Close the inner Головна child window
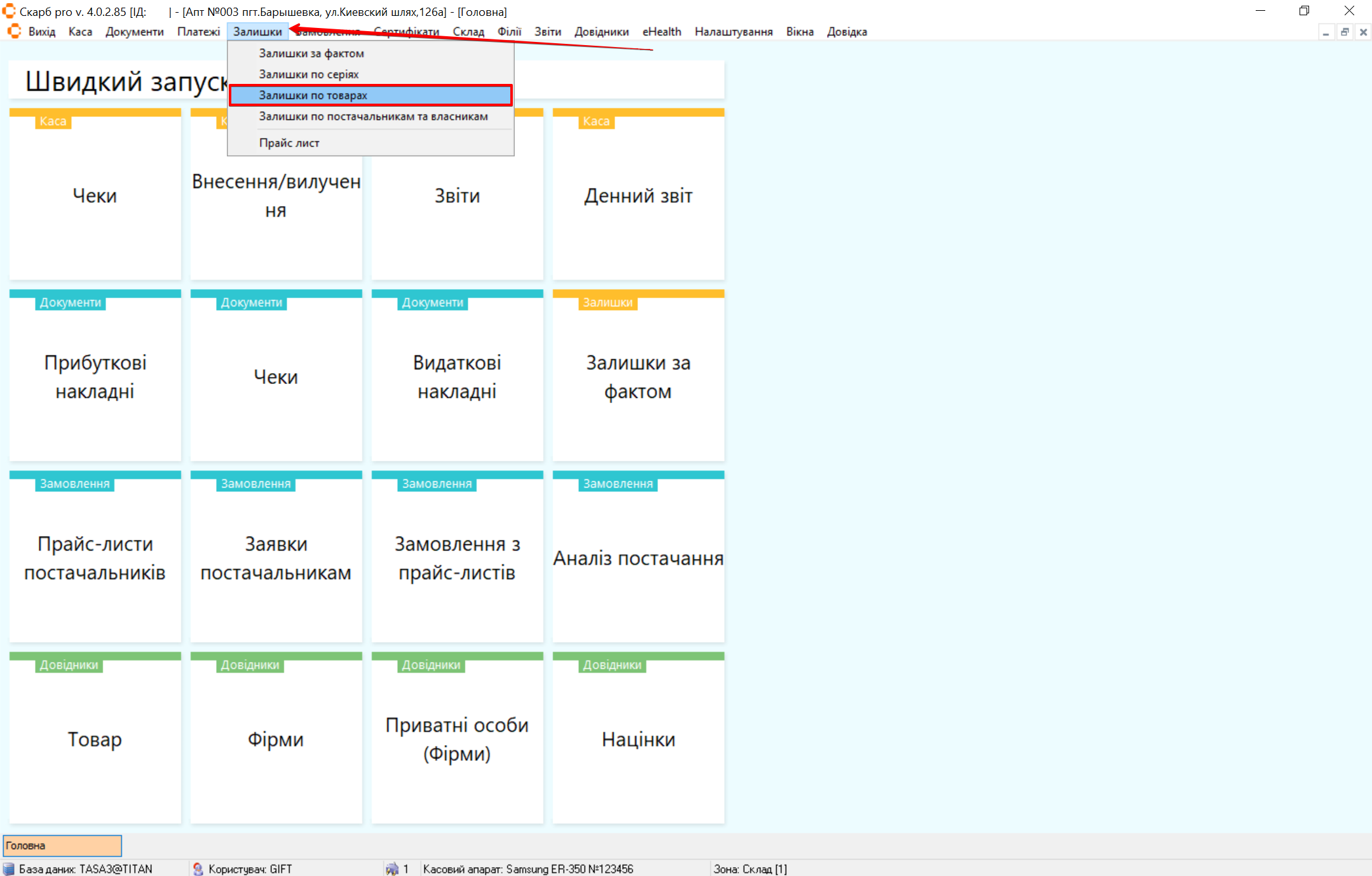Screen dimensions: 1372x876 pyautogui.click(x=1362, y=32)
